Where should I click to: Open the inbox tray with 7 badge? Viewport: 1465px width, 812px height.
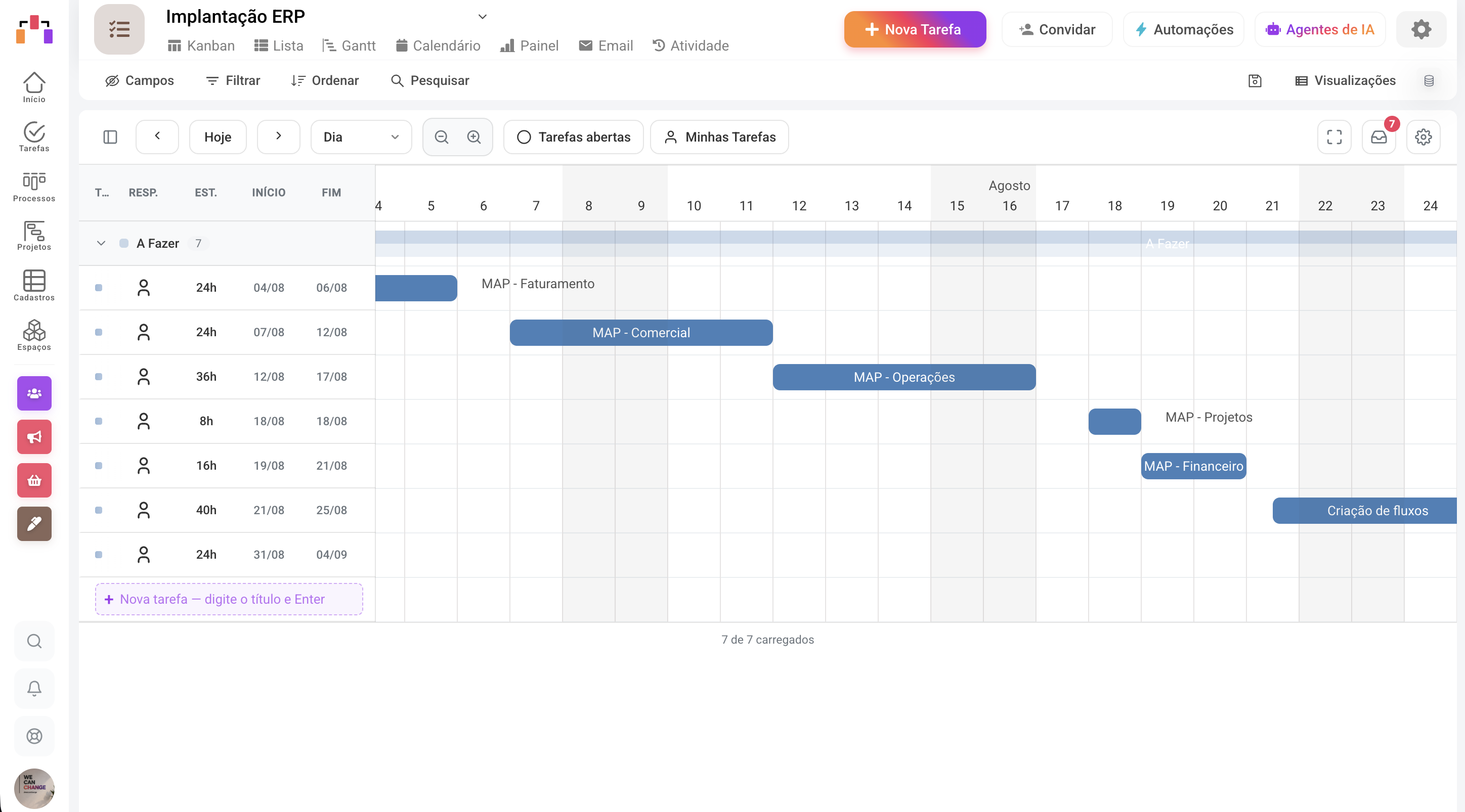click(1378, 137)
